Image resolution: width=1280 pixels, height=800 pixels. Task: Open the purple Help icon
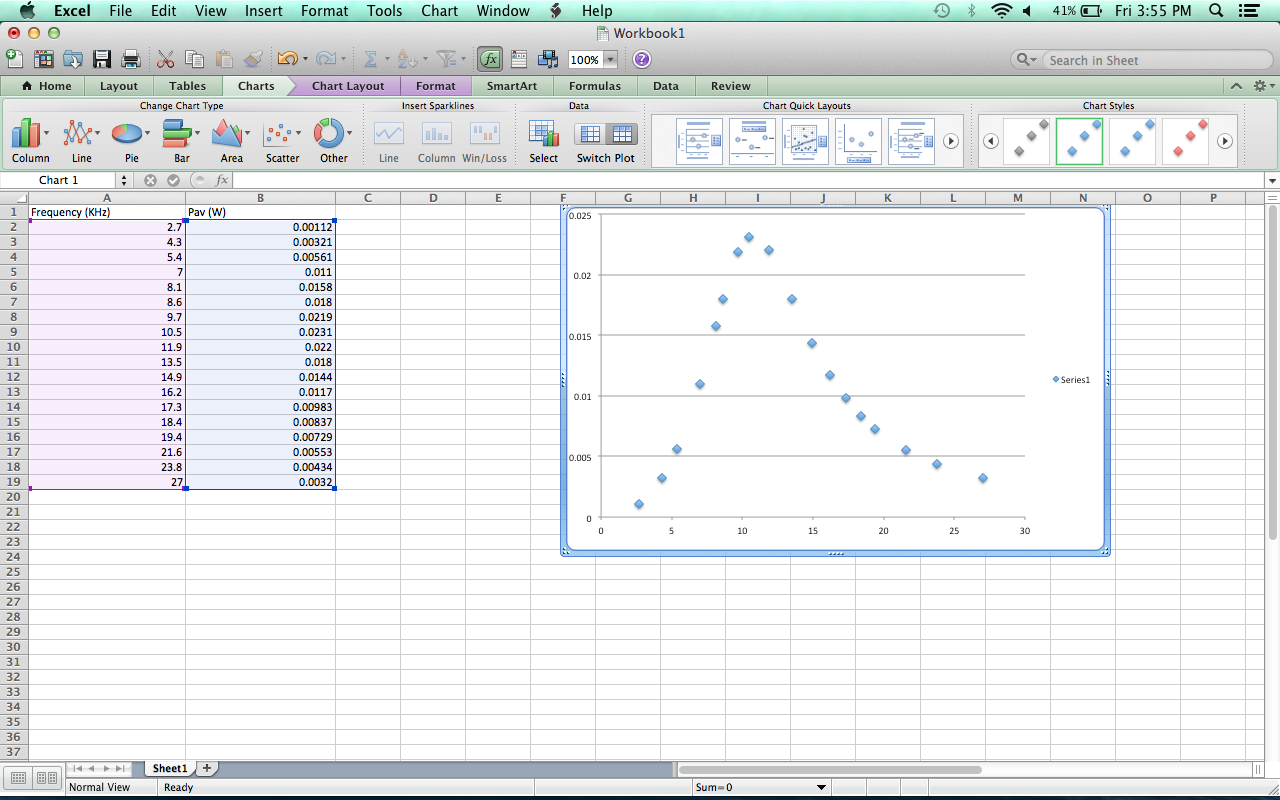tap(642, 59)
